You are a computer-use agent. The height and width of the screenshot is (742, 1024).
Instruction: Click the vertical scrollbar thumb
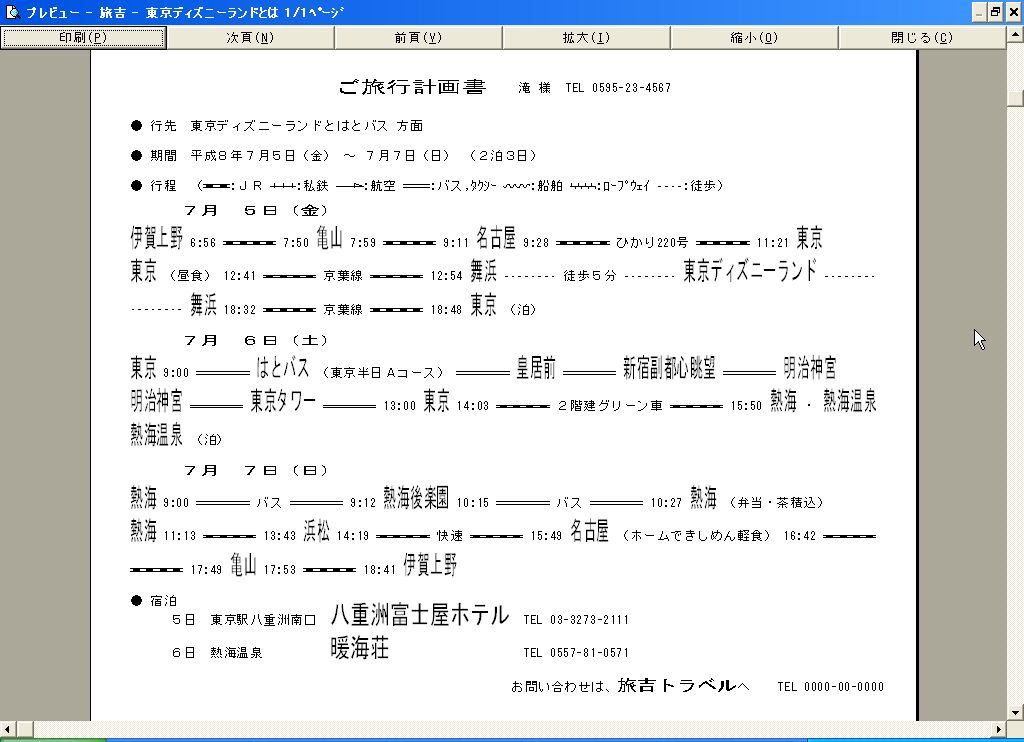1015,98
